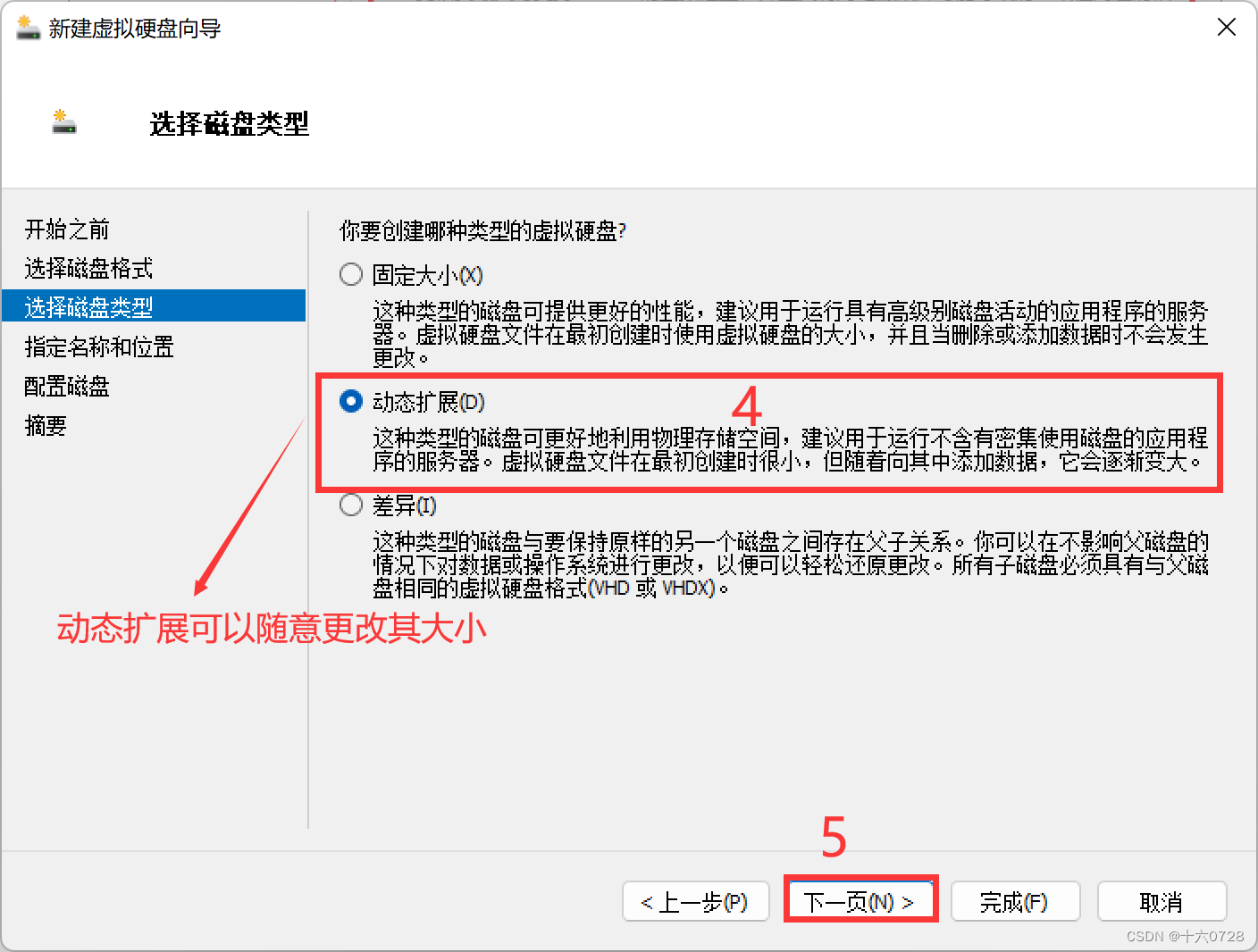Screen dimensions: 1258x952
Task: Click the 新建虚拟硬盘向导 window title text
Action: [x=135, y=29]
